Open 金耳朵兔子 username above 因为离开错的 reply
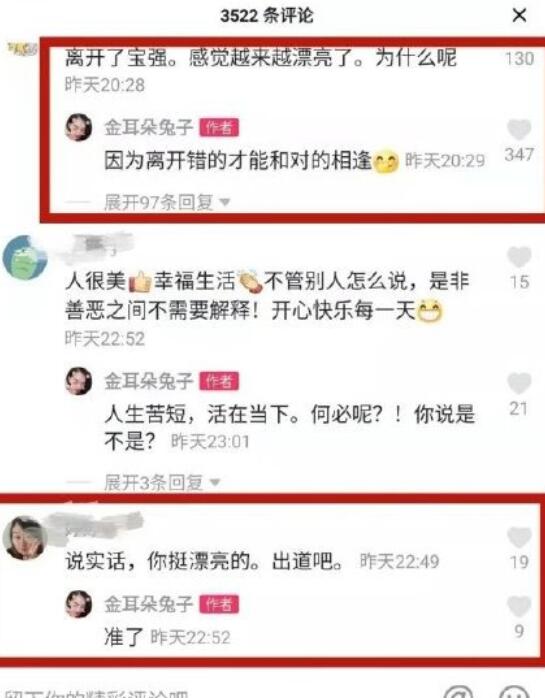This screenshot has width=545, height=698. point(148,128)
